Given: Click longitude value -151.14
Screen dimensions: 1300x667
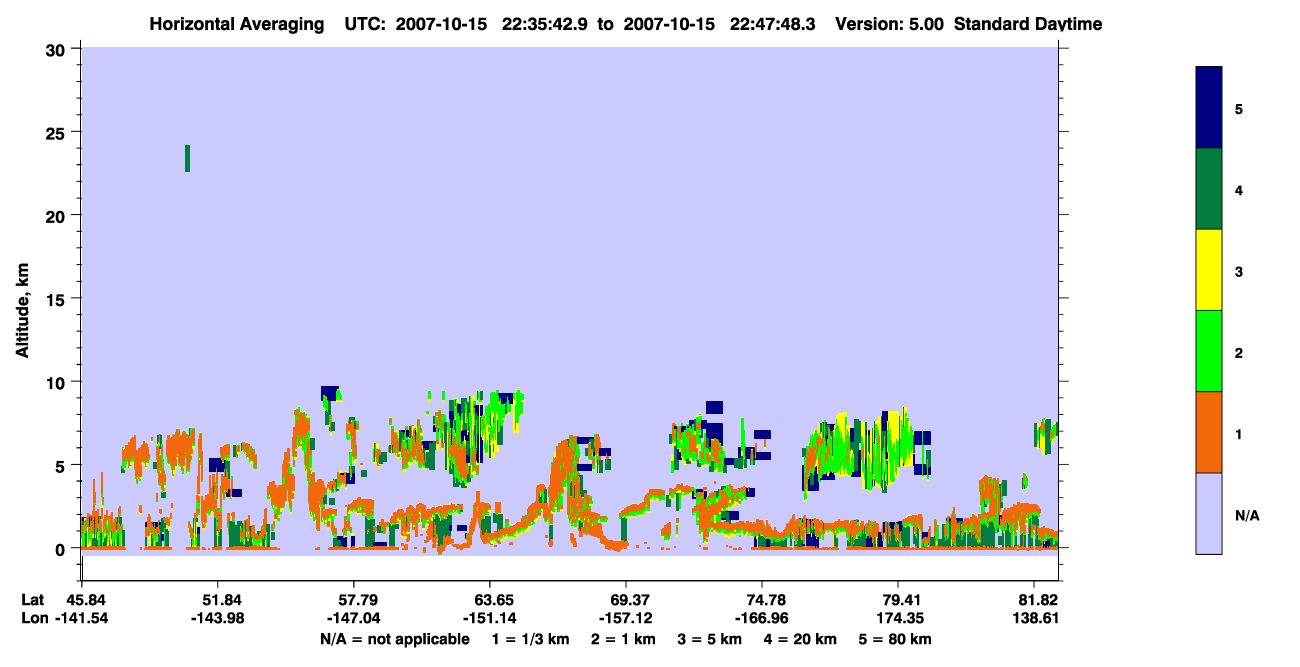Looking at the screenshot, I should [490, 618].
